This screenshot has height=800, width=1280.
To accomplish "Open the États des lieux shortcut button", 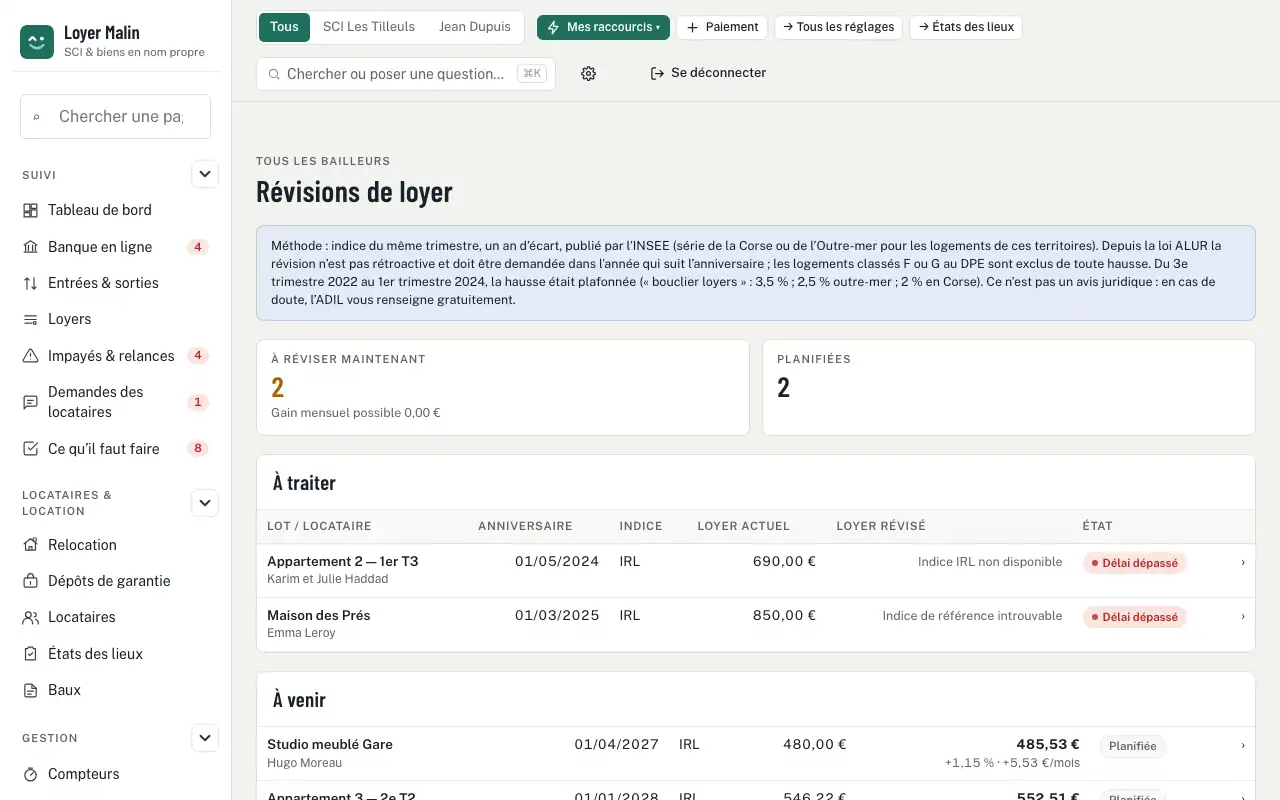I will tap(966, 27).
